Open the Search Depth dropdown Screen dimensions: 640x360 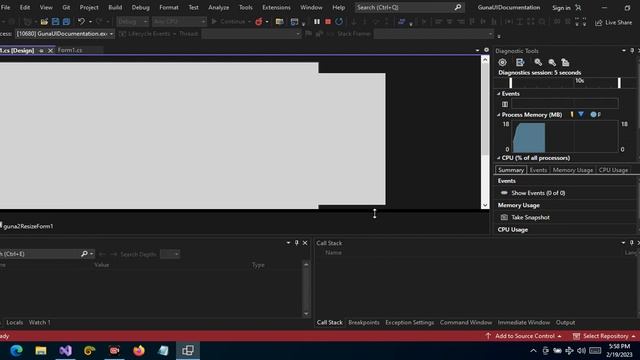pos(170,254)
